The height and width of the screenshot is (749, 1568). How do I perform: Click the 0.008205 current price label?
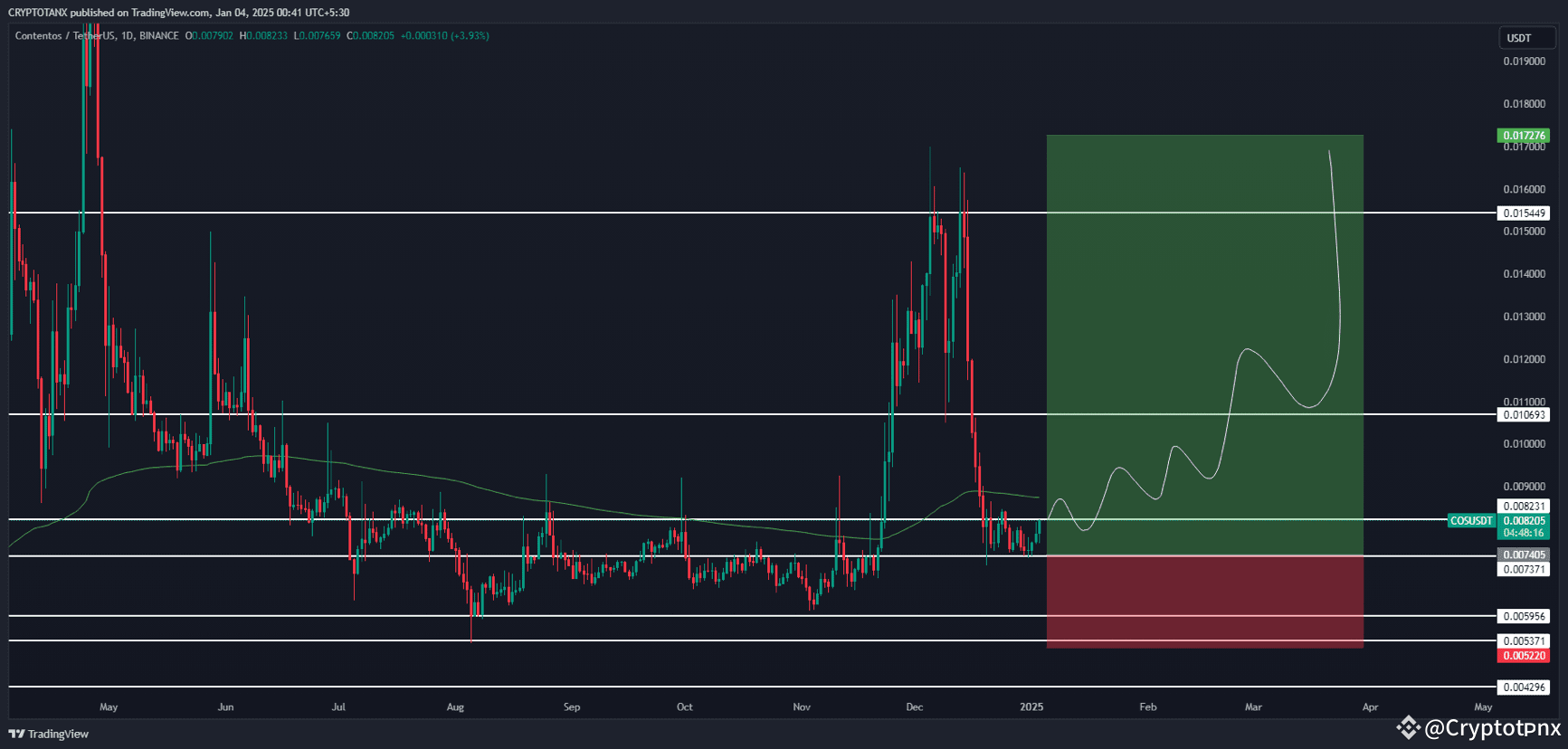point(1524,521)
